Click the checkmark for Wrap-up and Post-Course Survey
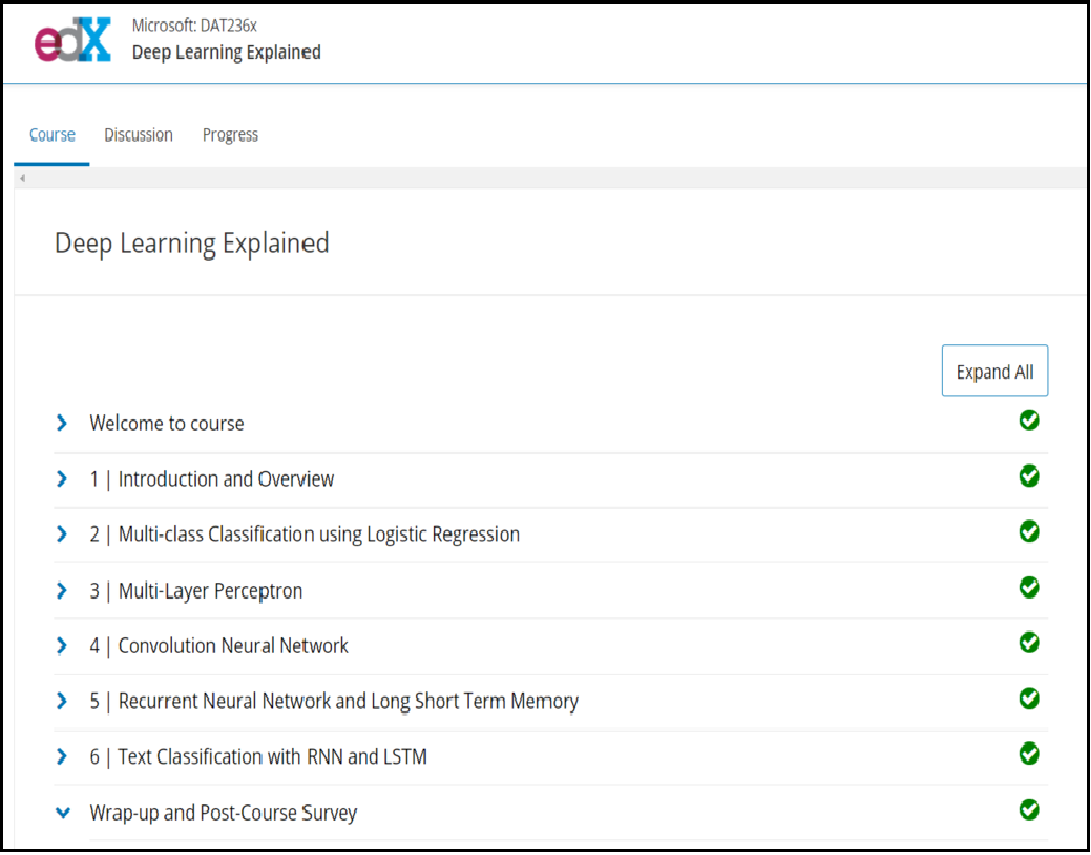Screen dimensions: 1091x855 [1029, 810]
